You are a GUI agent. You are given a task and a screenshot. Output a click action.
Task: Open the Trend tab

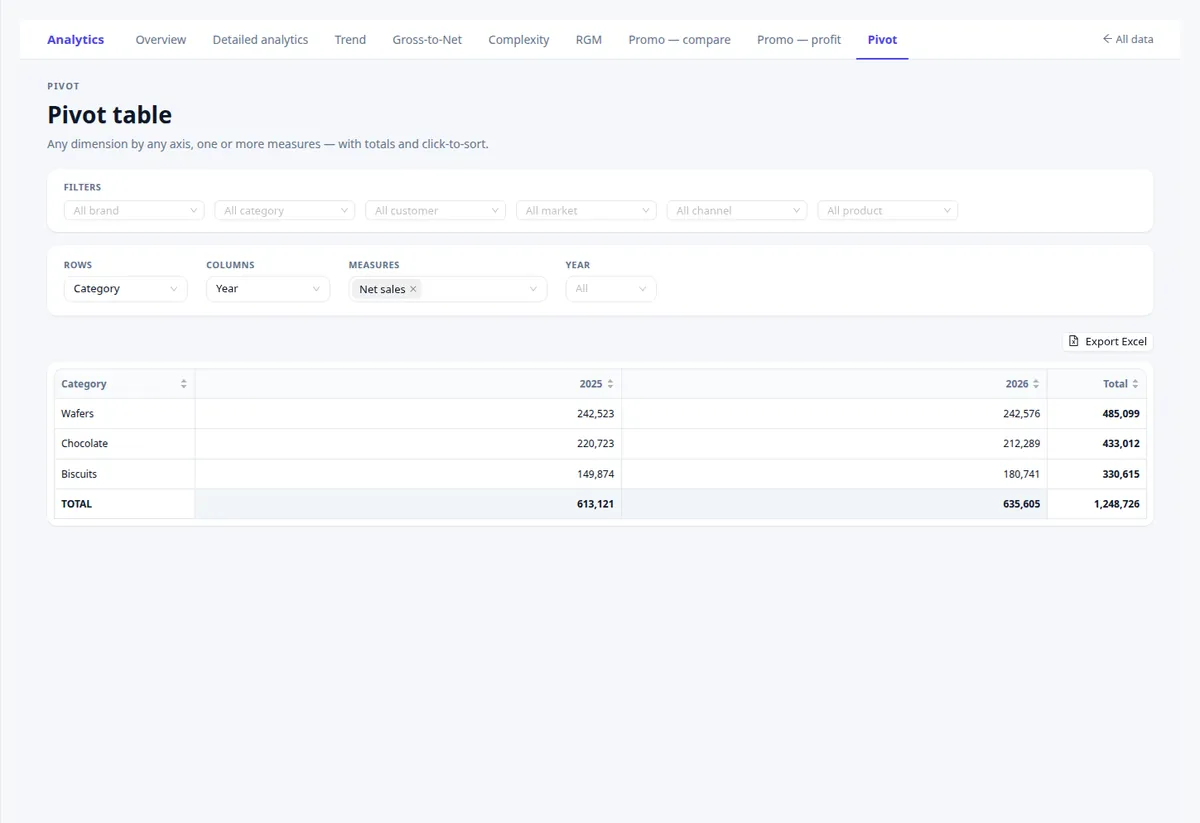pyautogui.click(x=350, y=40)
